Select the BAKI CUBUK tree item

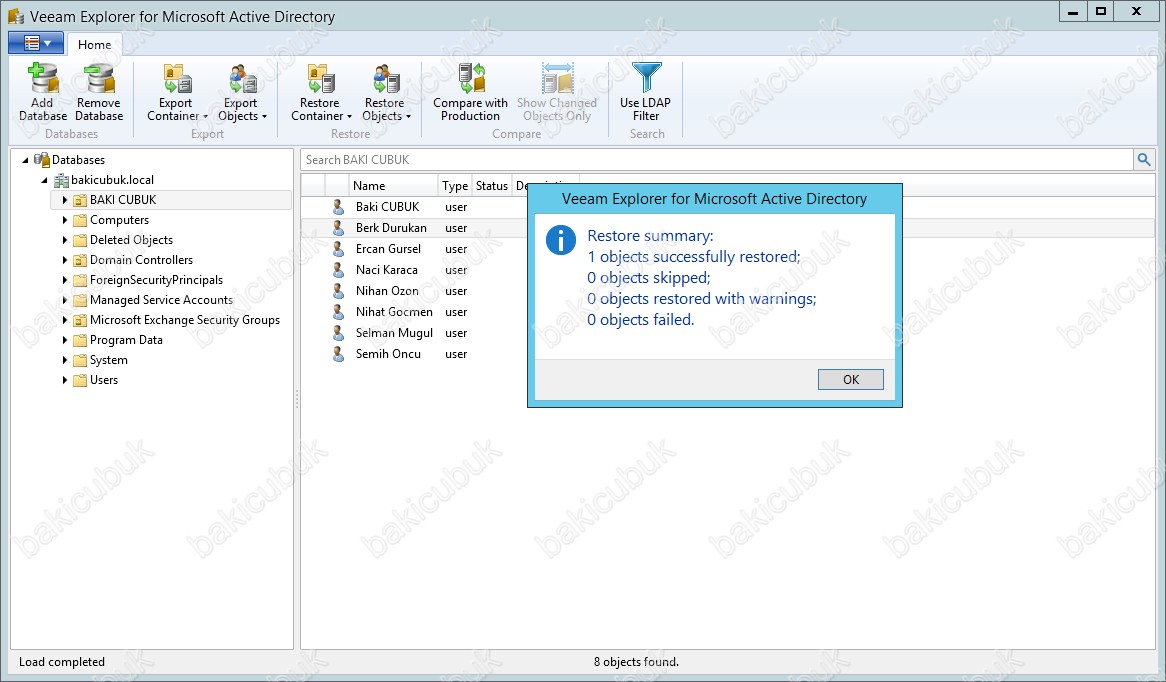(x=123, y=200)
